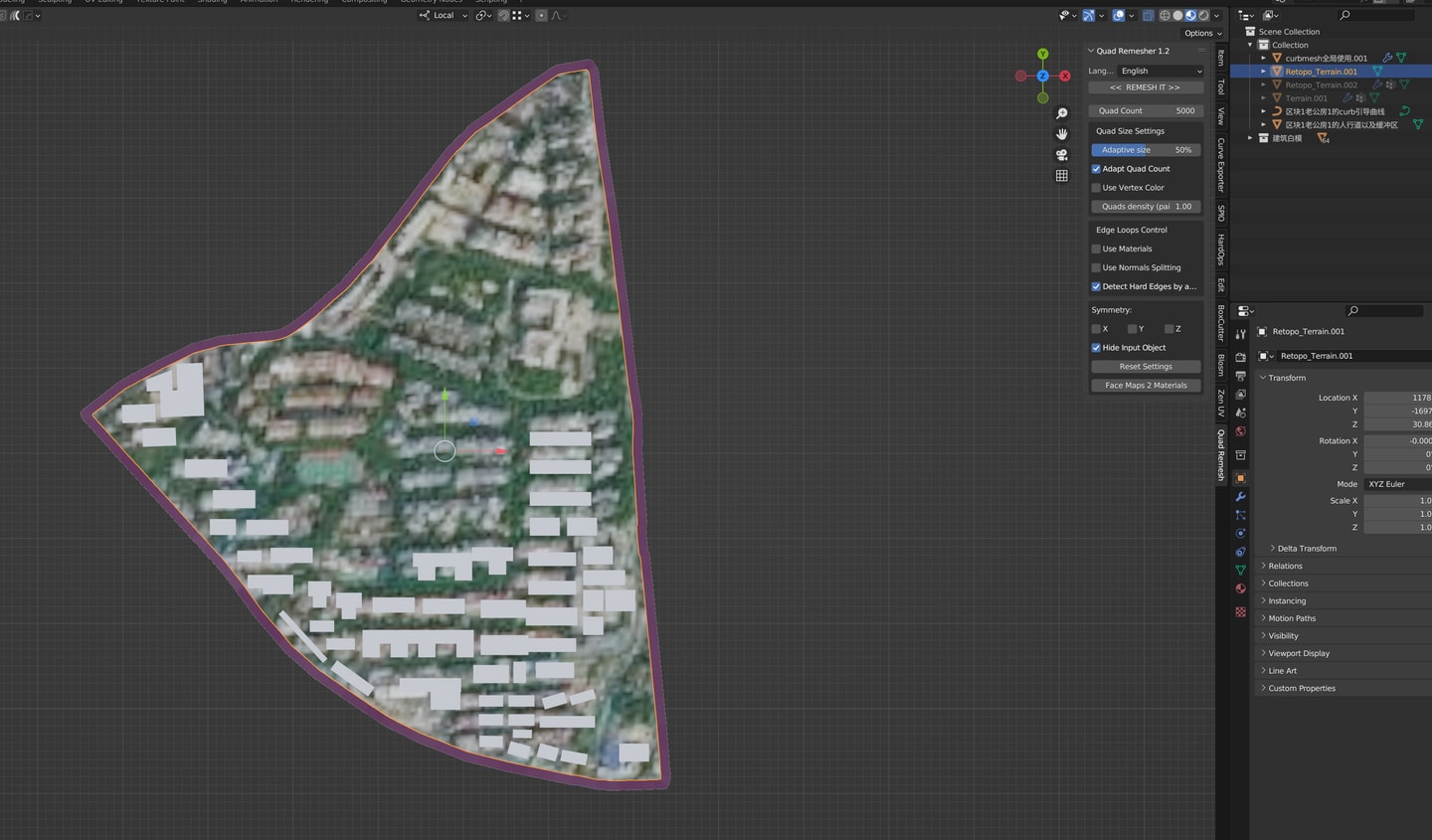Collapse the Quad Remesher 1.2 panel

(x=1091, y=51)
